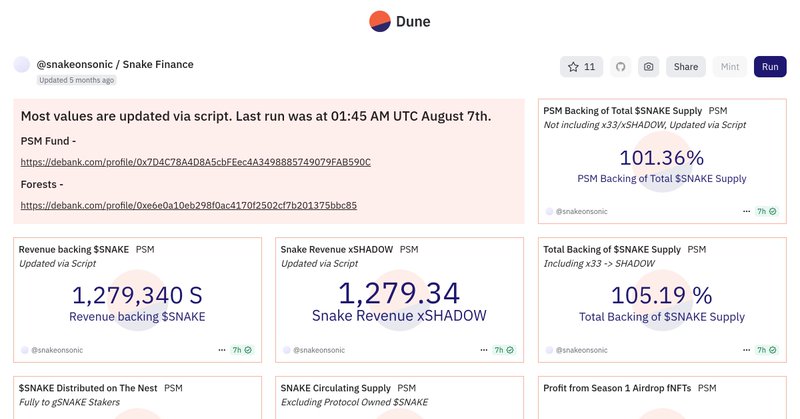Star this dashboard with the star button
The height and width of the screenshot is (419, 800).
click(x=581, y=67)
